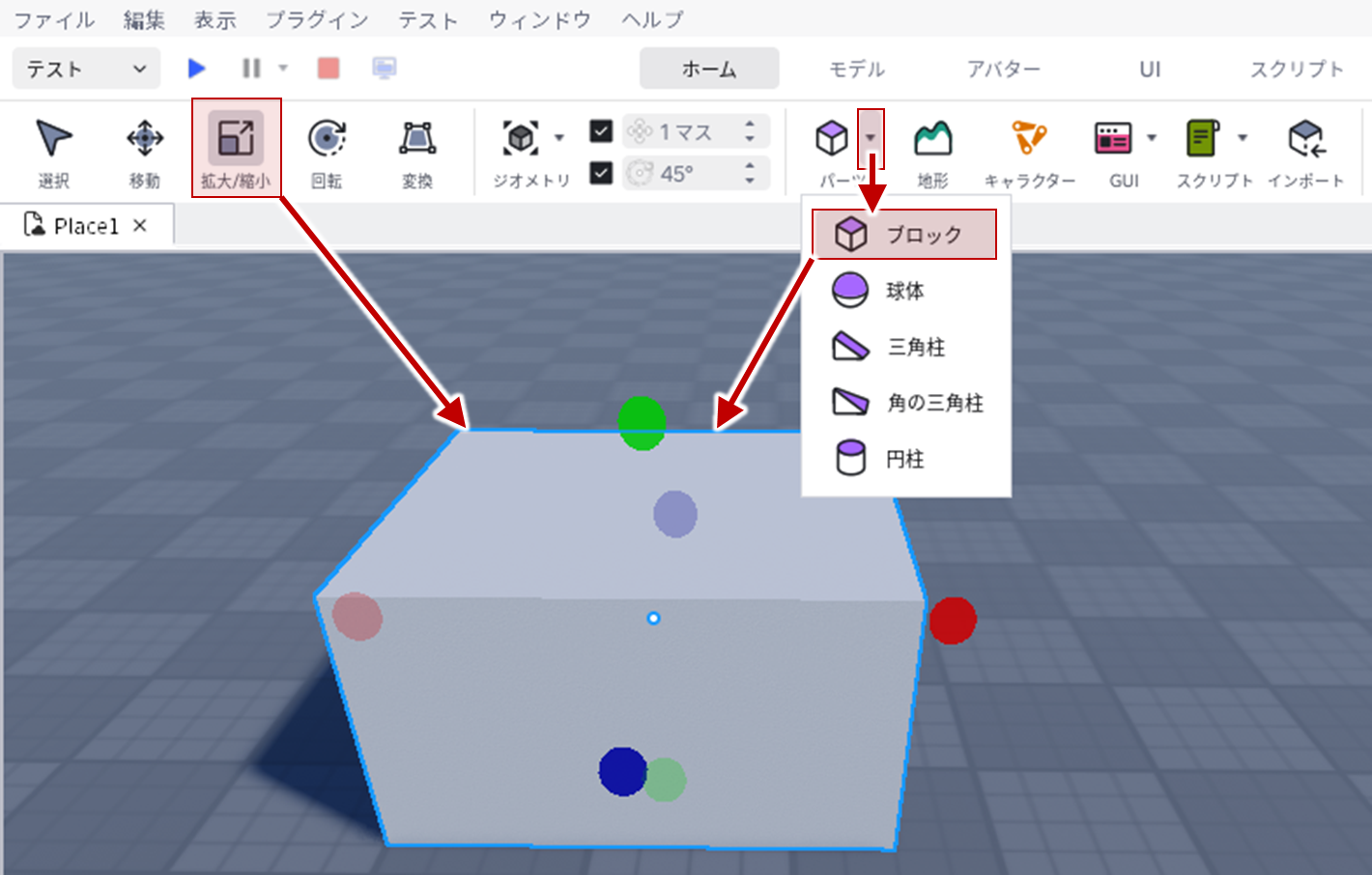Stop the playtest with red square
This screenshot has height=875, width=1372.
pyautogui.click(x=329, y=68)
